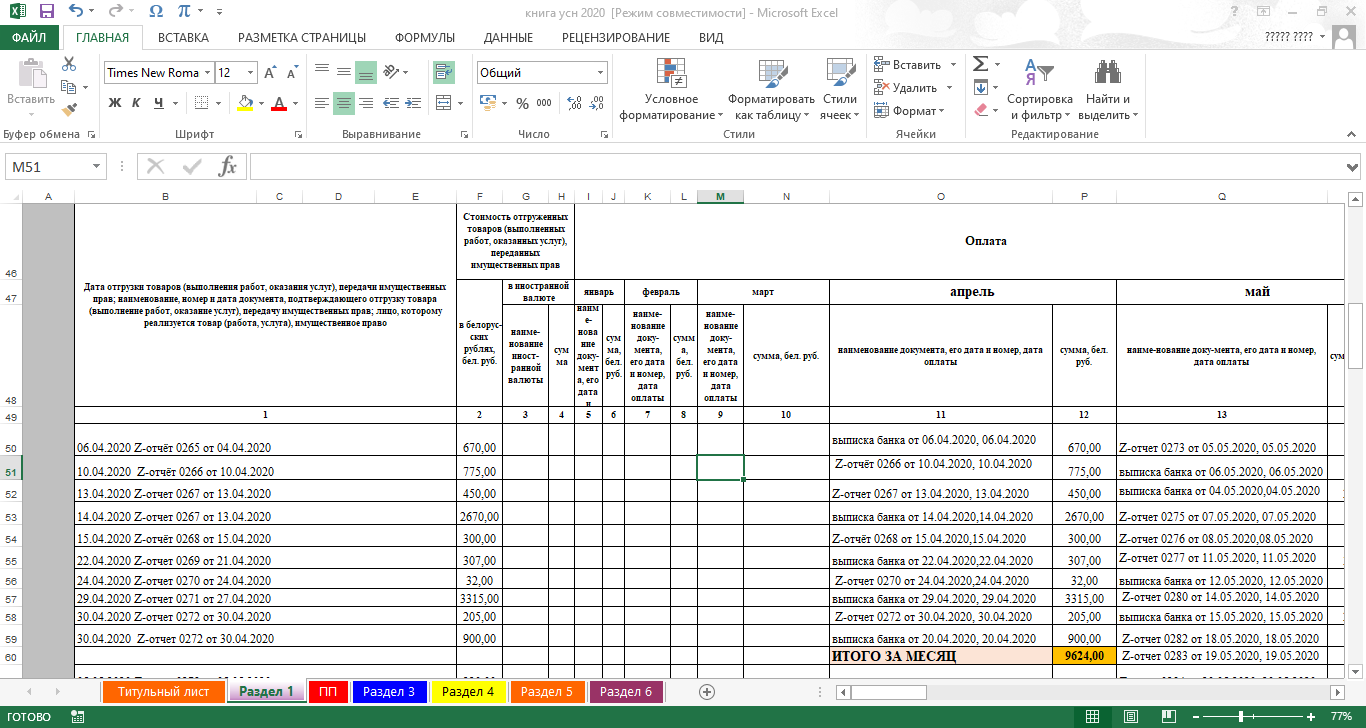Image resolution: width=1366 pixels, height=728 pixels.
Task: Click the percent style icon
Action: coord(522,103)
